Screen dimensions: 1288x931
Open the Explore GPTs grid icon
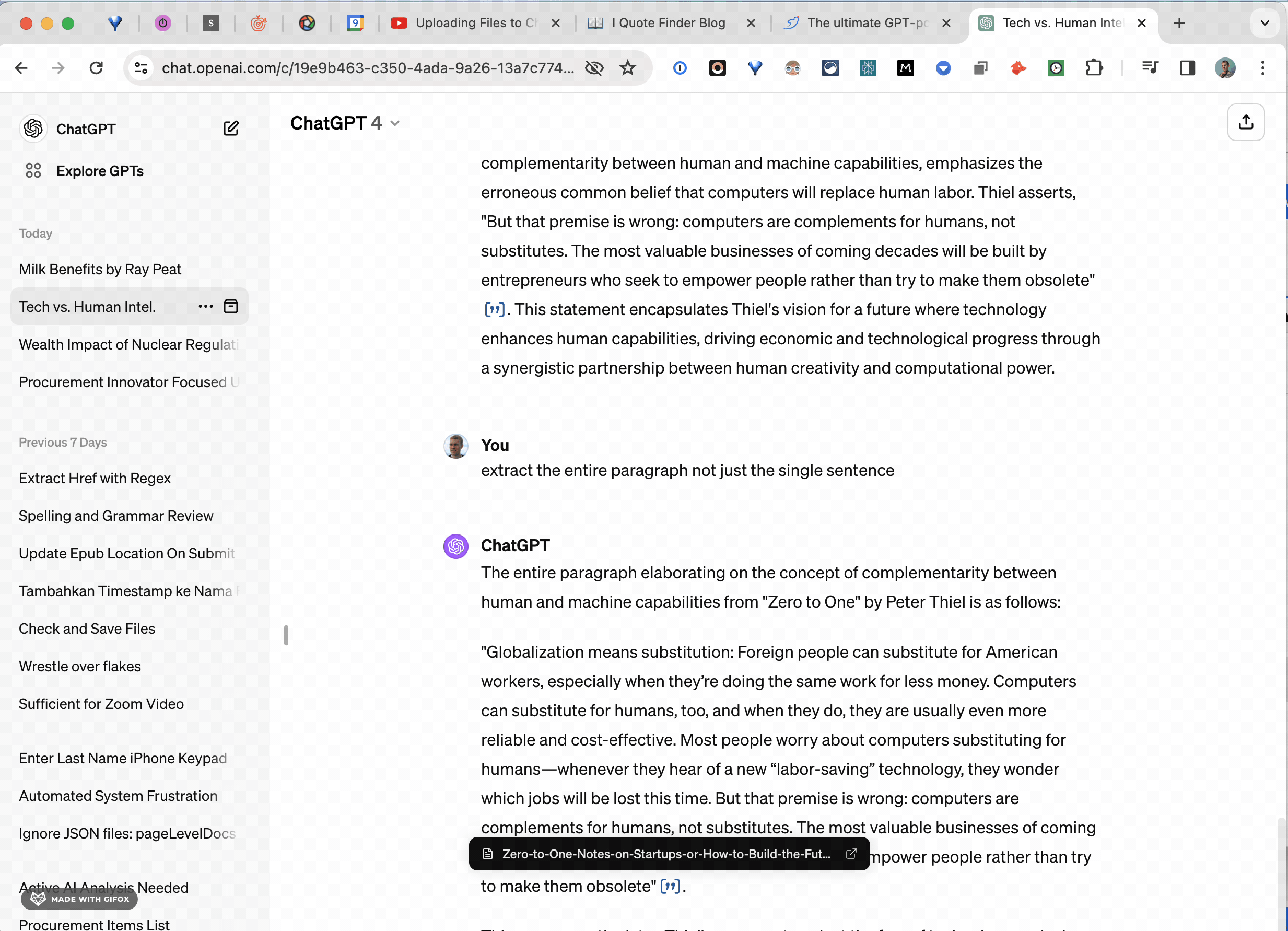[33, 170]
